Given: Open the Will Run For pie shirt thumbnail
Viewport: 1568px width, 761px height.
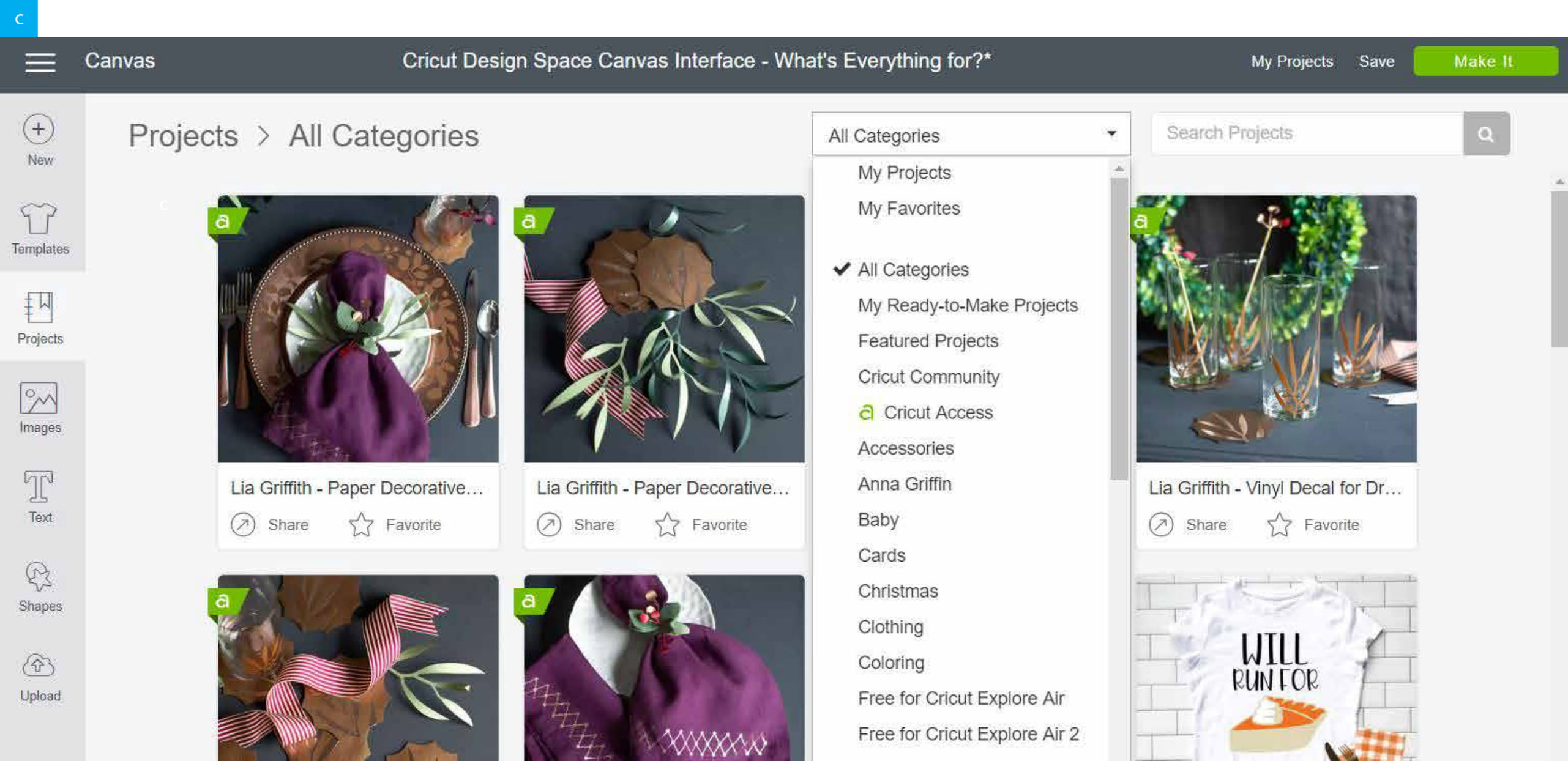Looking at the screenshot, I should 1276,668.
